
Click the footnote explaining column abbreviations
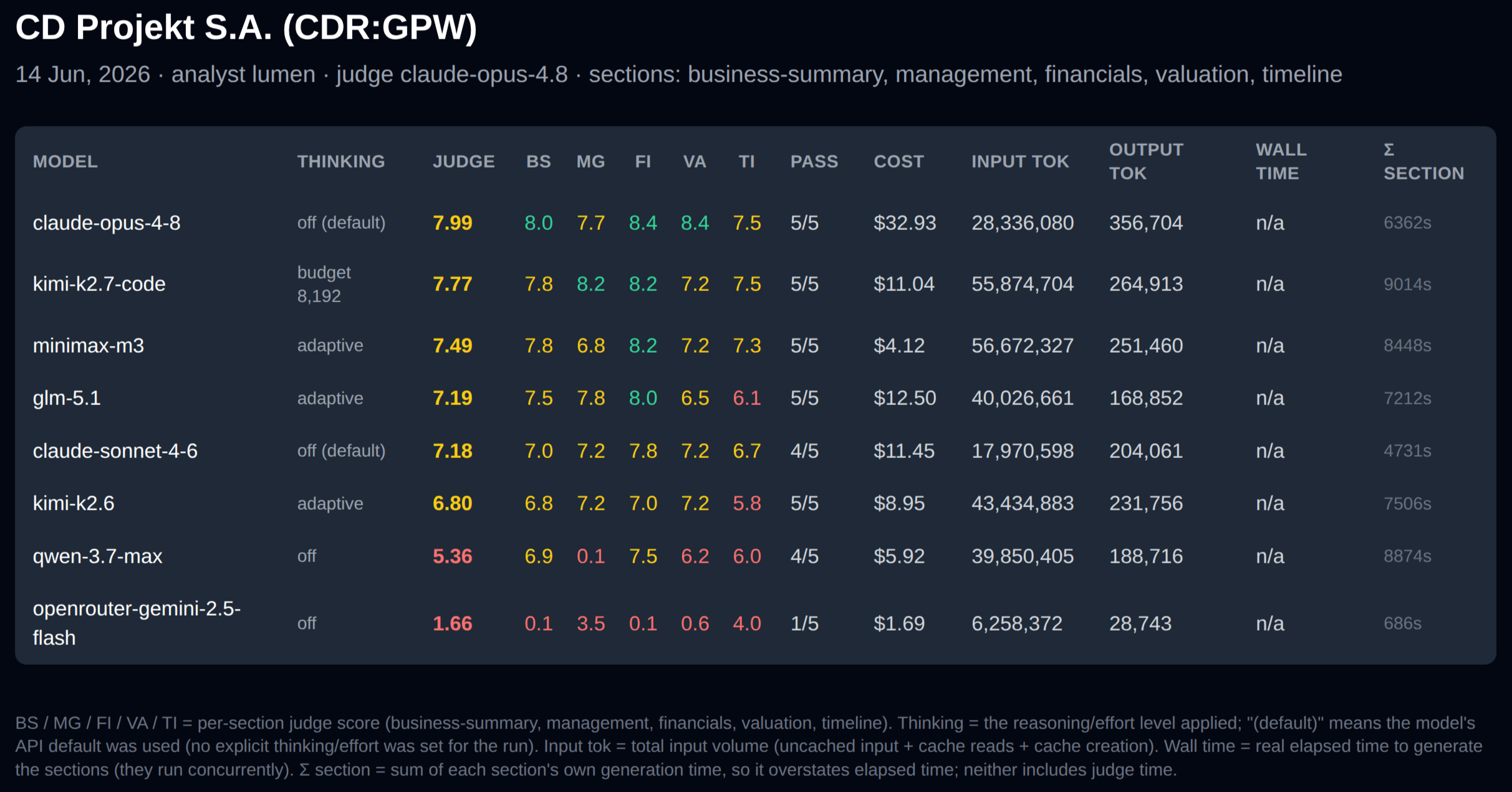click(x=749, y=746)
